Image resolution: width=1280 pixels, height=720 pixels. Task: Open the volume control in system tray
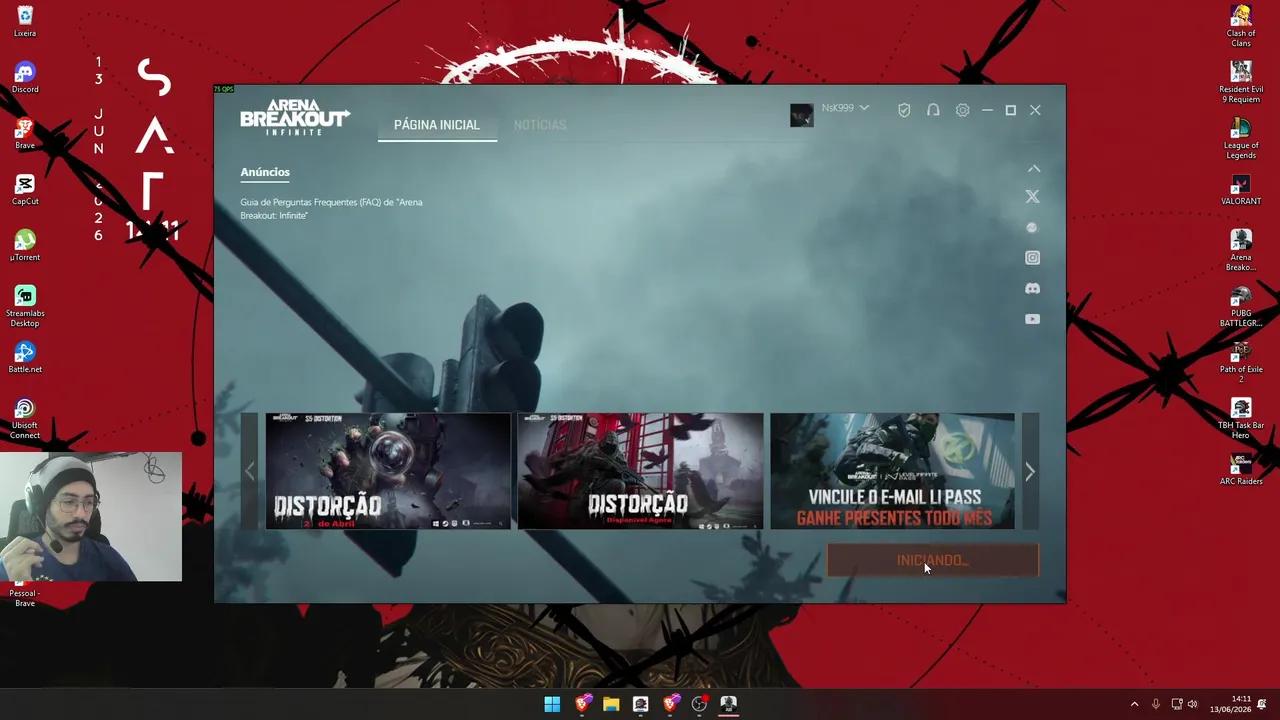[1192, 704]
